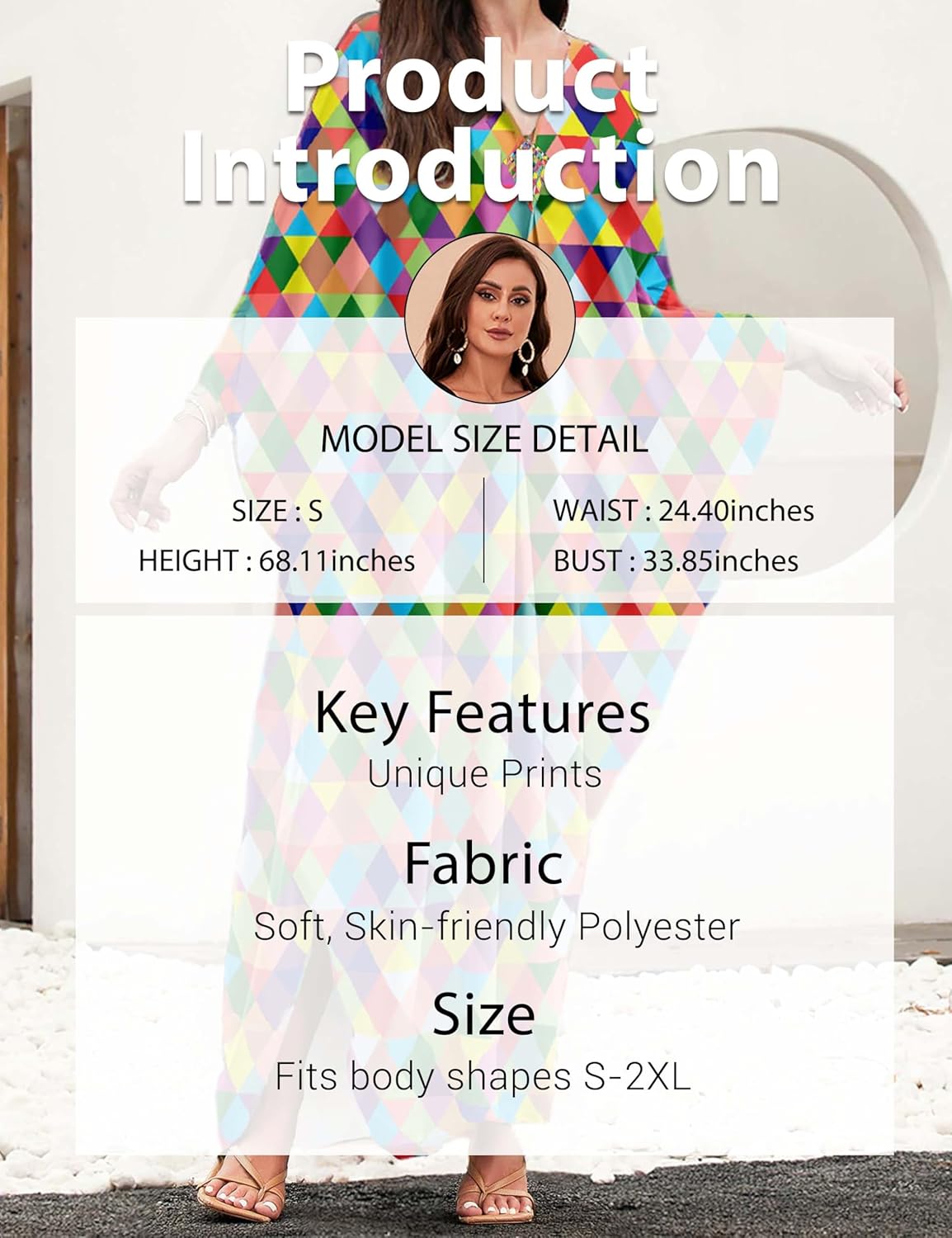Select the MODEL SIZE DETAIL heading
The image size is (952, 1238).
coord(484,439)
